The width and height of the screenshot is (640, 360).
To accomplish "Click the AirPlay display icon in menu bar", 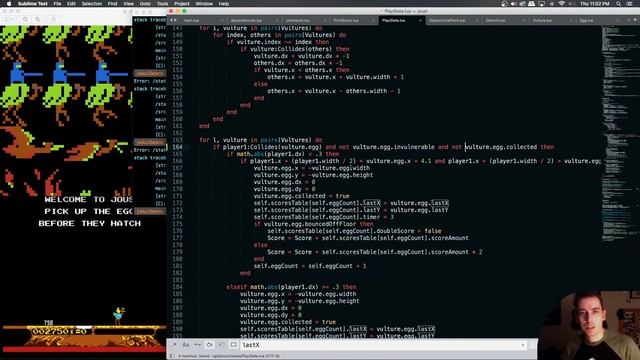I will (542, 4).
